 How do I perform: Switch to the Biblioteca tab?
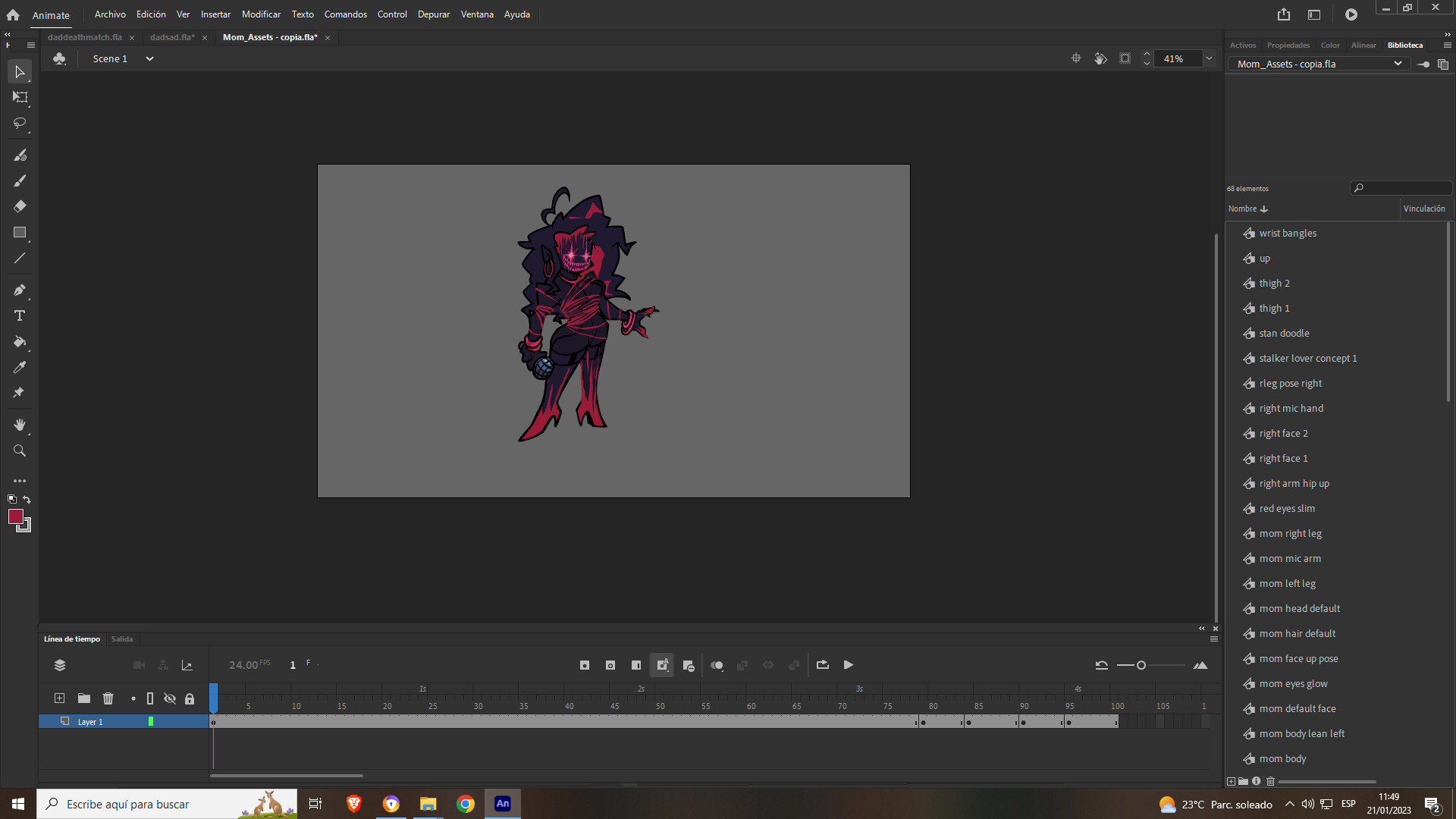(1404, 45)
